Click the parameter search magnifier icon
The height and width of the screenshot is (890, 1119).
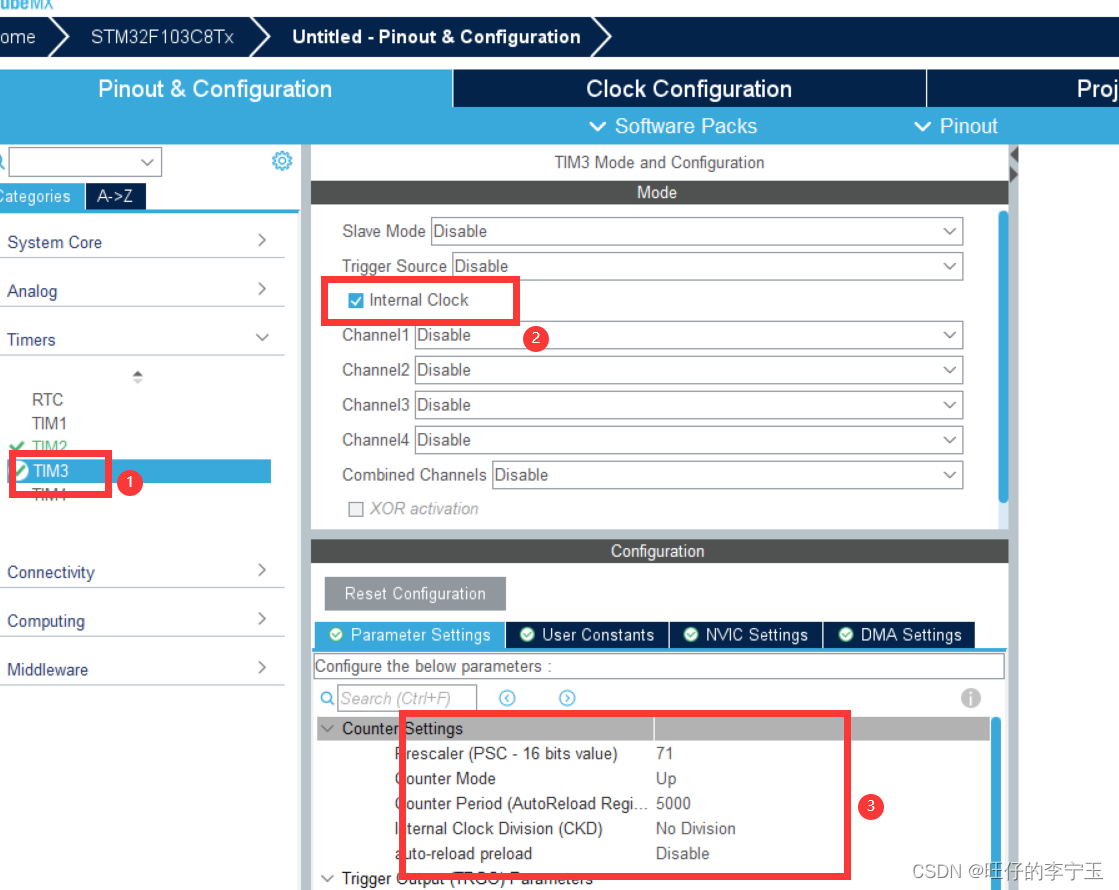click(x=327, y=698)
